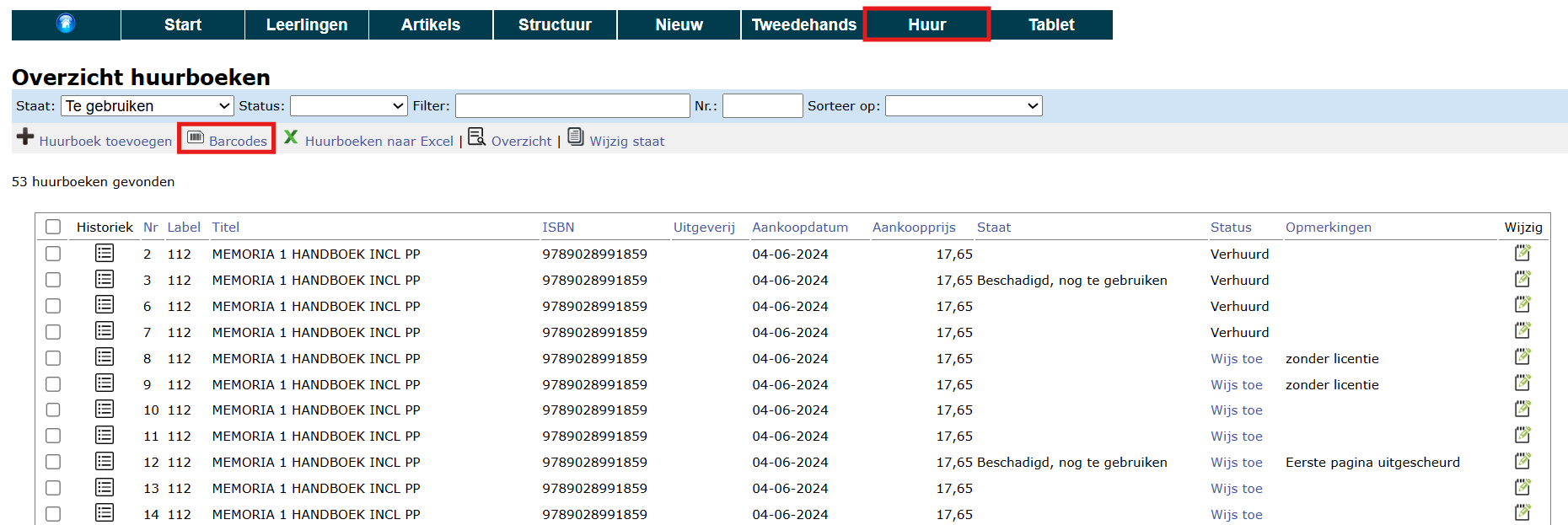Expand the Status filter dropdown
The width and height of the screenshot is (1568, 525).
pyautogui.click(x=349, y=106)
